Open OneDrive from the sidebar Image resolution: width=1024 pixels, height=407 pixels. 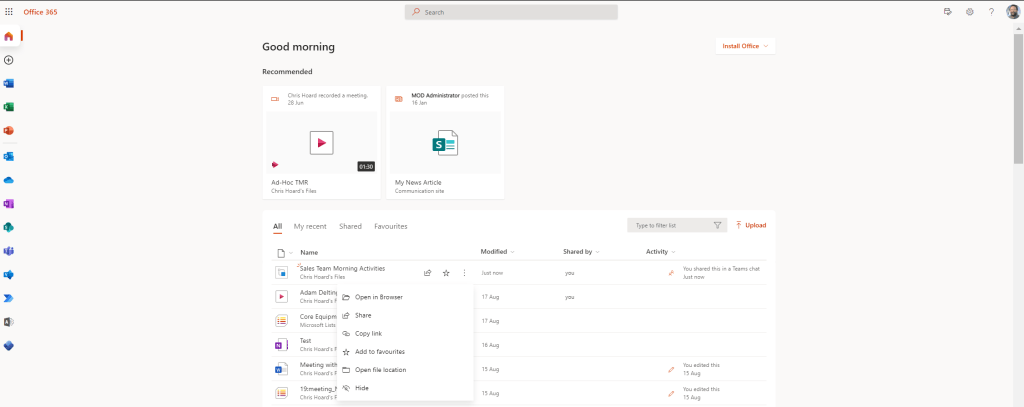(9, 180)
